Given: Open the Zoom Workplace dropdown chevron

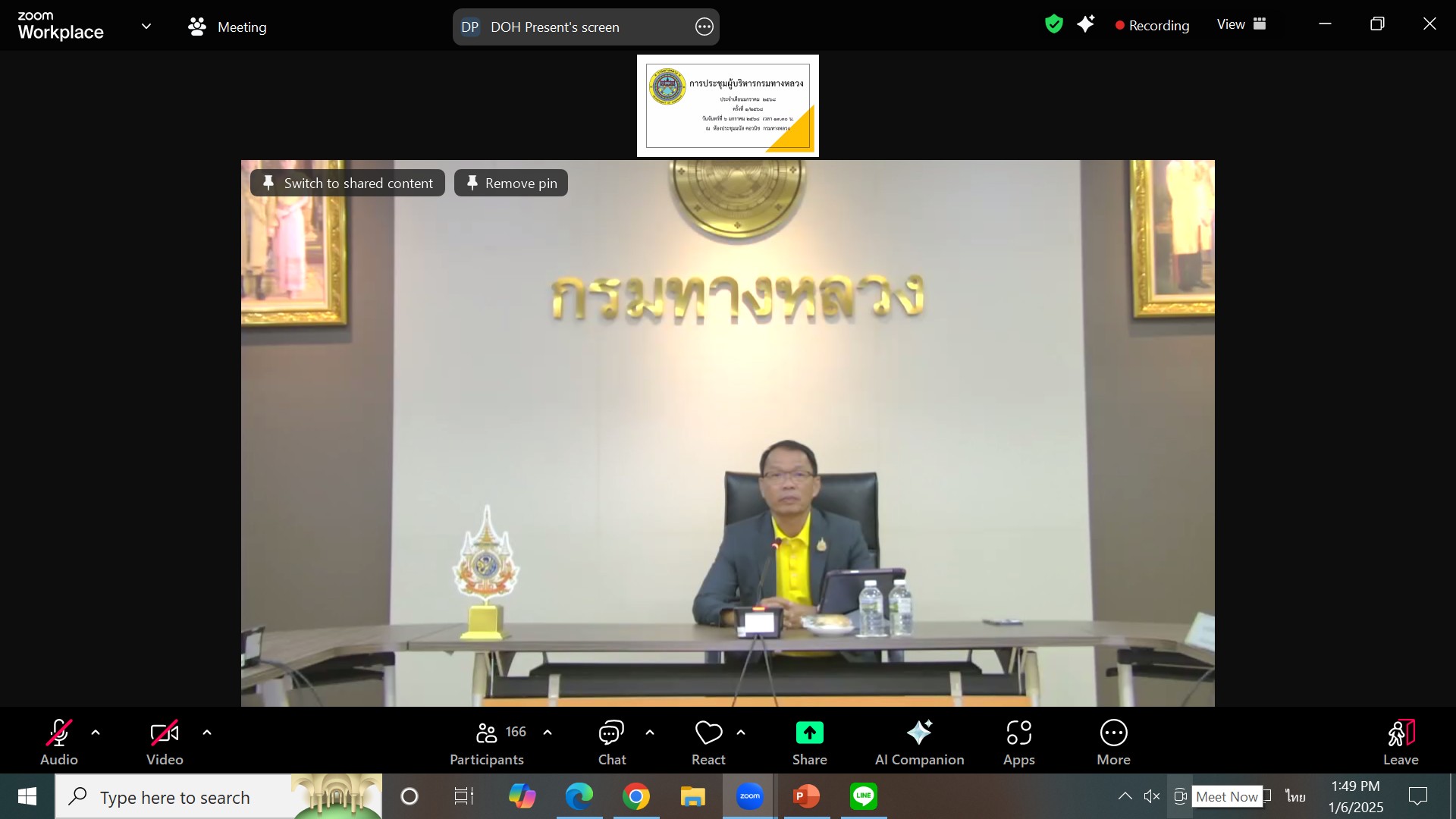Looking at the screenshot, I should click(x=146, y=26).
